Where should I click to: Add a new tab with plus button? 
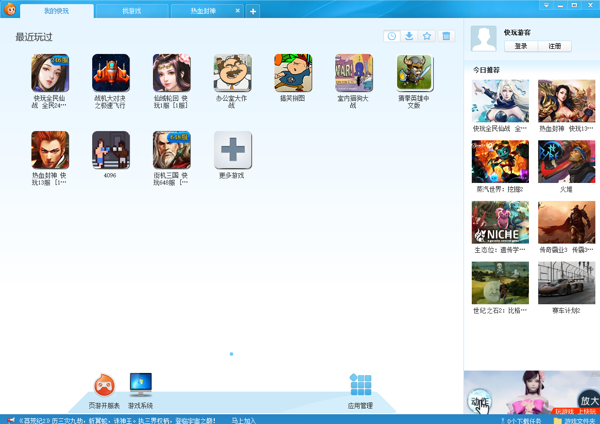(253, 11)
